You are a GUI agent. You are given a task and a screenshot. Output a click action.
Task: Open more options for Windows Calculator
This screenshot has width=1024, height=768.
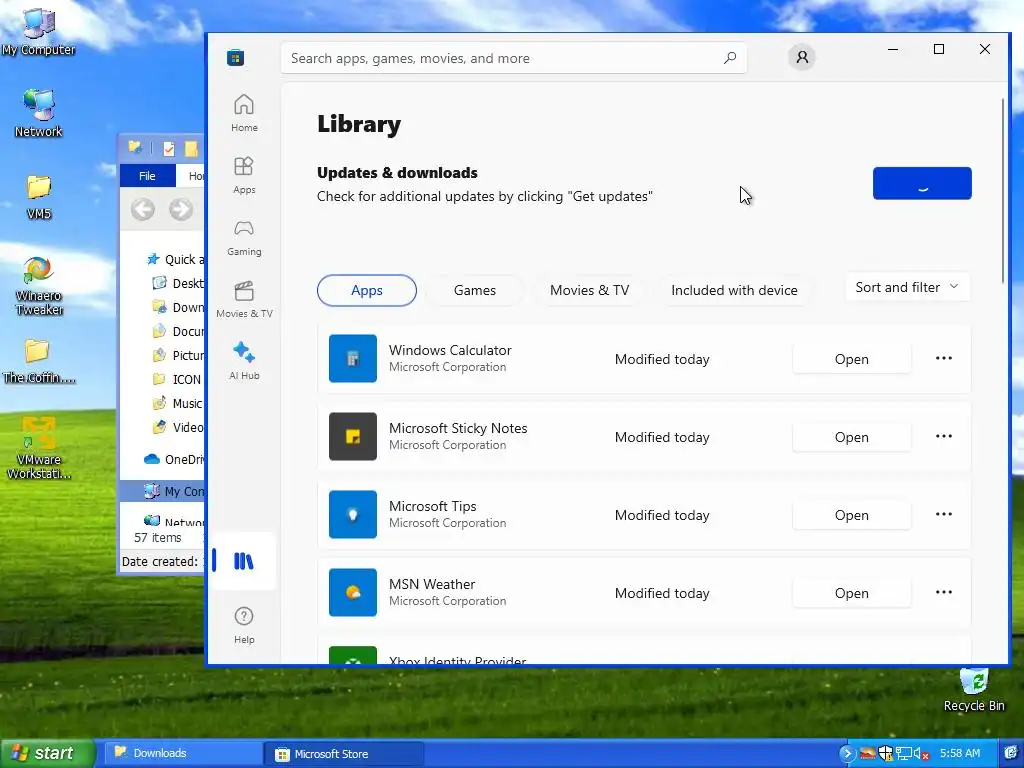click(x=944, y=359)
